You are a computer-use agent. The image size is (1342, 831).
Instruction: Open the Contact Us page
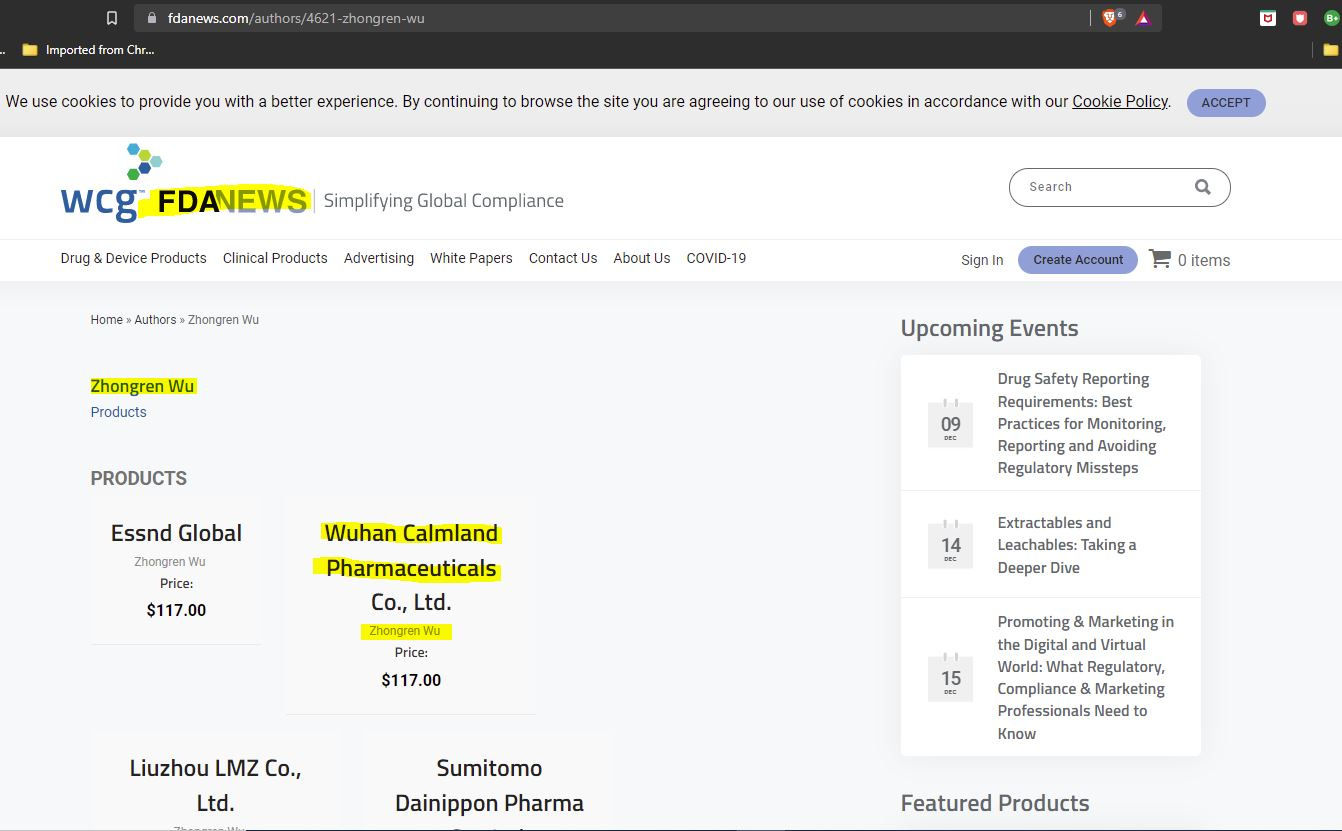coord(563,258)
